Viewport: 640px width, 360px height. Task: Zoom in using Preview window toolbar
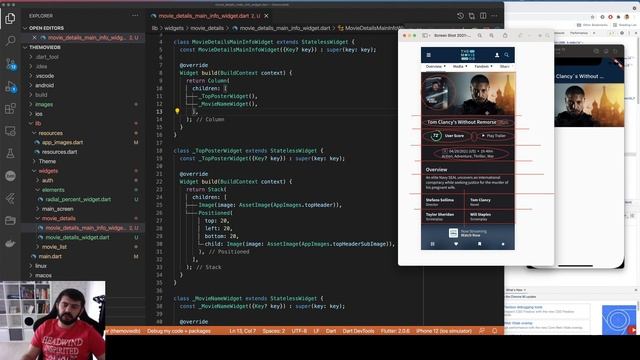point(492,36)
